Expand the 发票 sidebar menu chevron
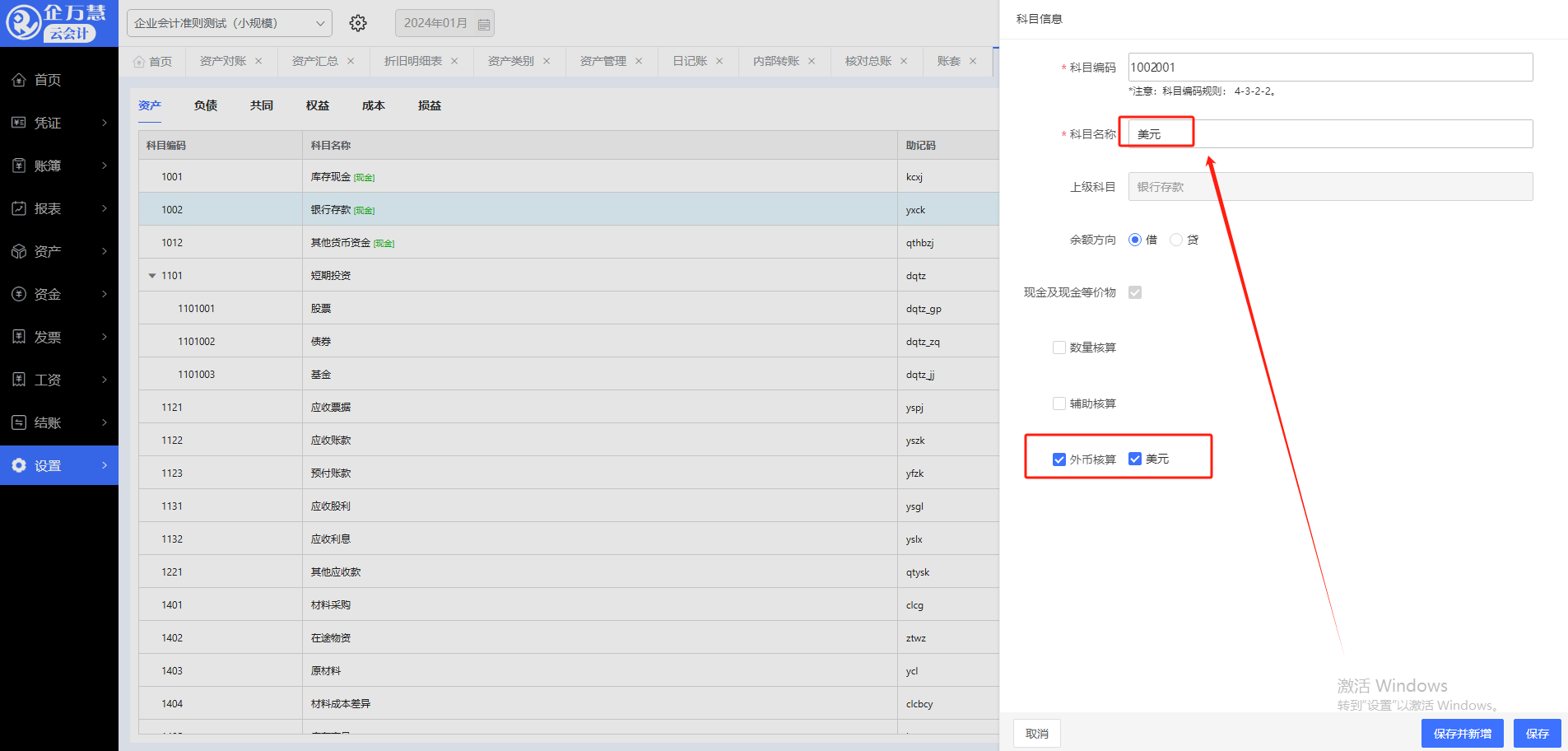1568x751 pixels. point(105,337)
